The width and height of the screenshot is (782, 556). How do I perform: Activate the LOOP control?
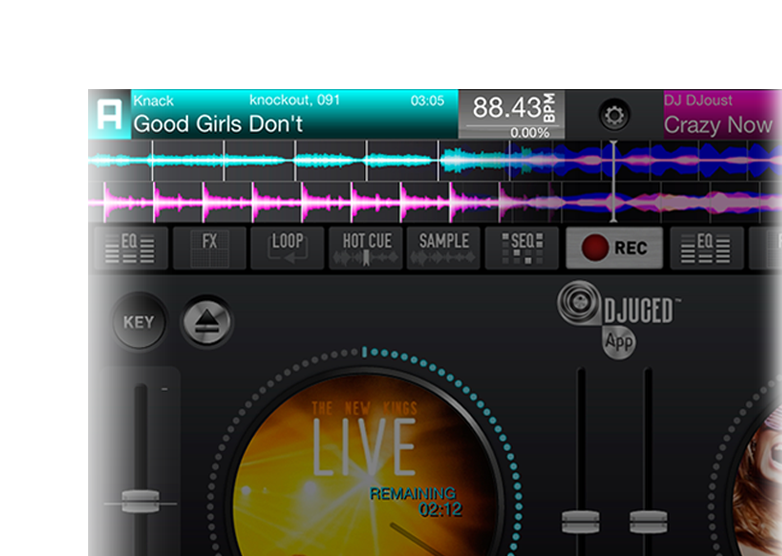click(x=287, y=248)
